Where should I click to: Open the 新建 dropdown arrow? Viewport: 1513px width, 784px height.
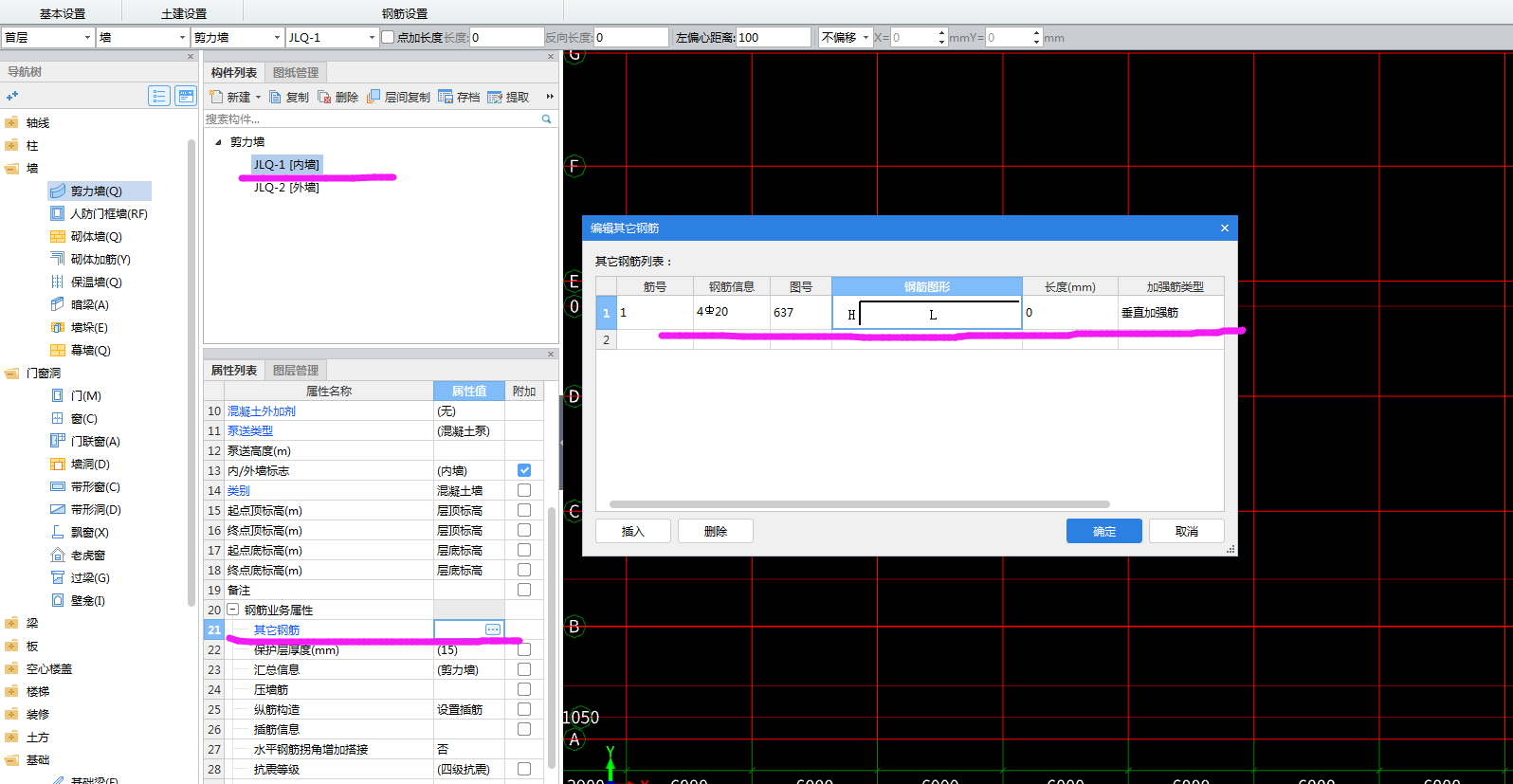(258, 97)
